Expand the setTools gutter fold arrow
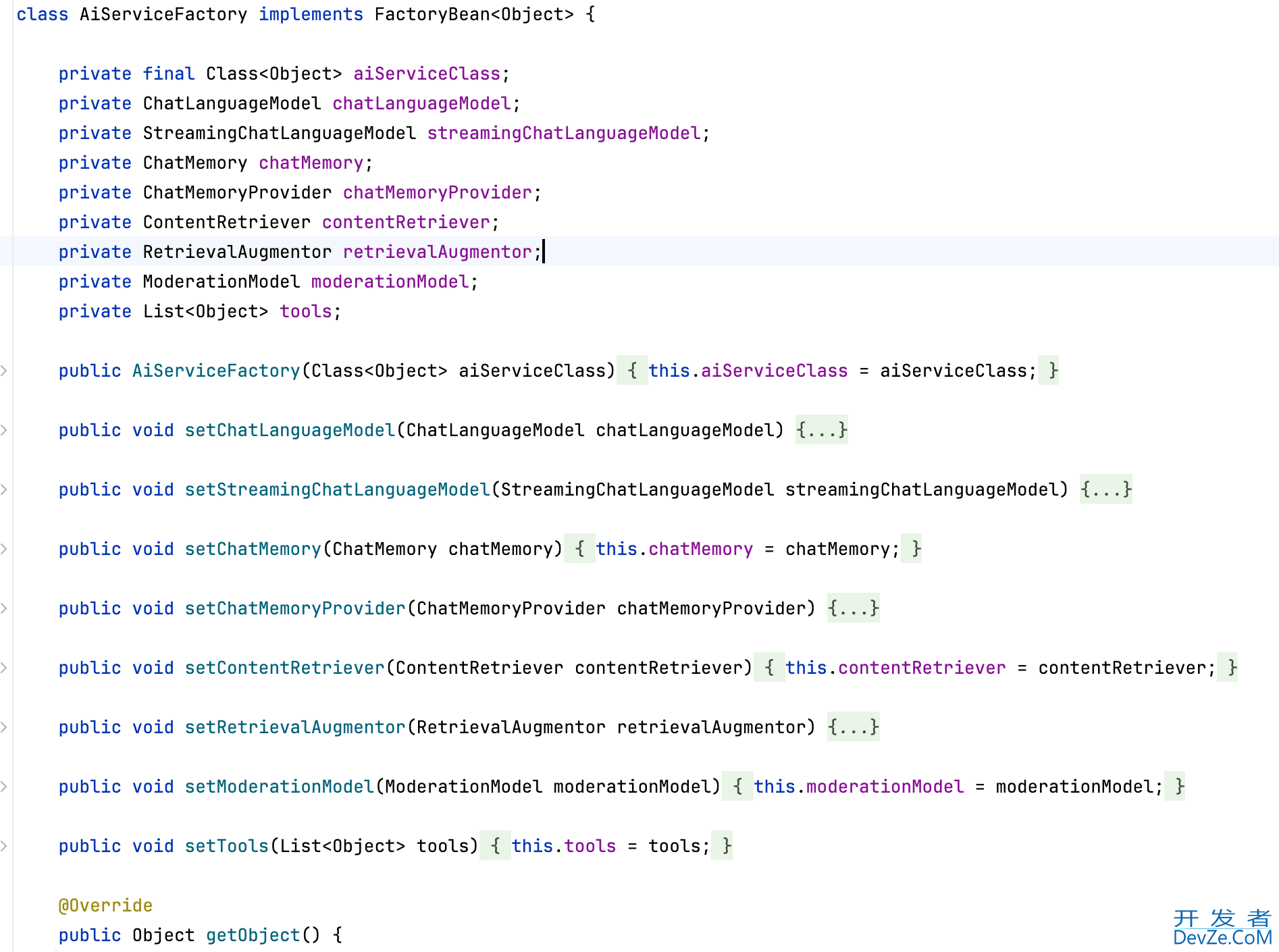The height and width of the screenshot is (952, 1279). click(4, 846)
